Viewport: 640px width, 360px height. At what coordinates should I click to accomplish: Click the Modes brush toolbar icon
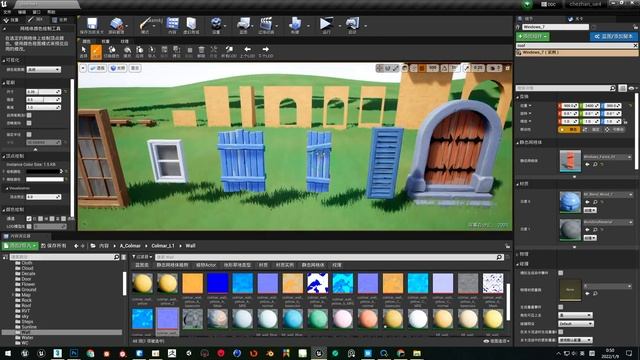tap(145, 25)
